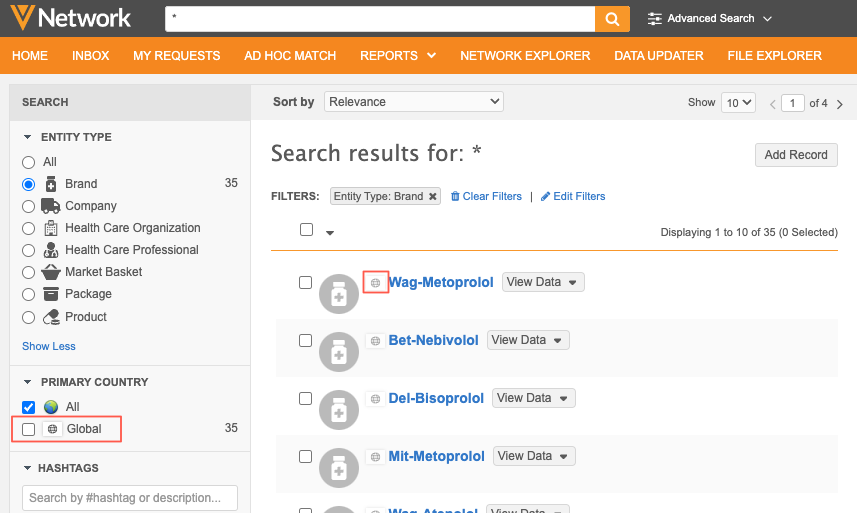
Task: Remove the Entity Type: Brand filter chip
Action: [432, 196]
